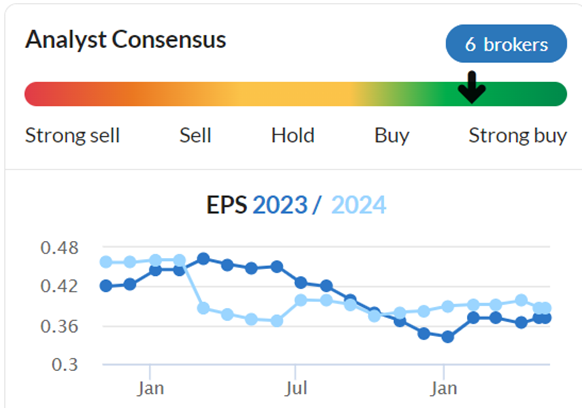Image resolution: width=582 pixels, height=408 pixels.
Task: Toggle the 2024 EPS series legend
Action: (x=359, y=205)
